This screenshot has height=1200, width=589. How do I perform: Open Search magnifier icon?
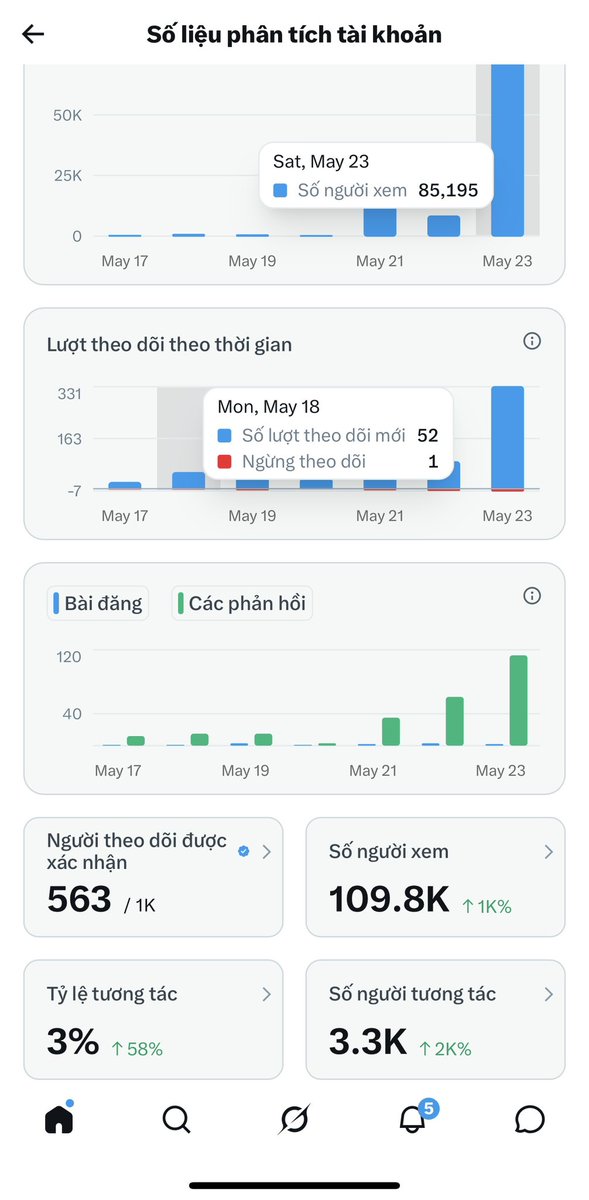click(176, 1120)
